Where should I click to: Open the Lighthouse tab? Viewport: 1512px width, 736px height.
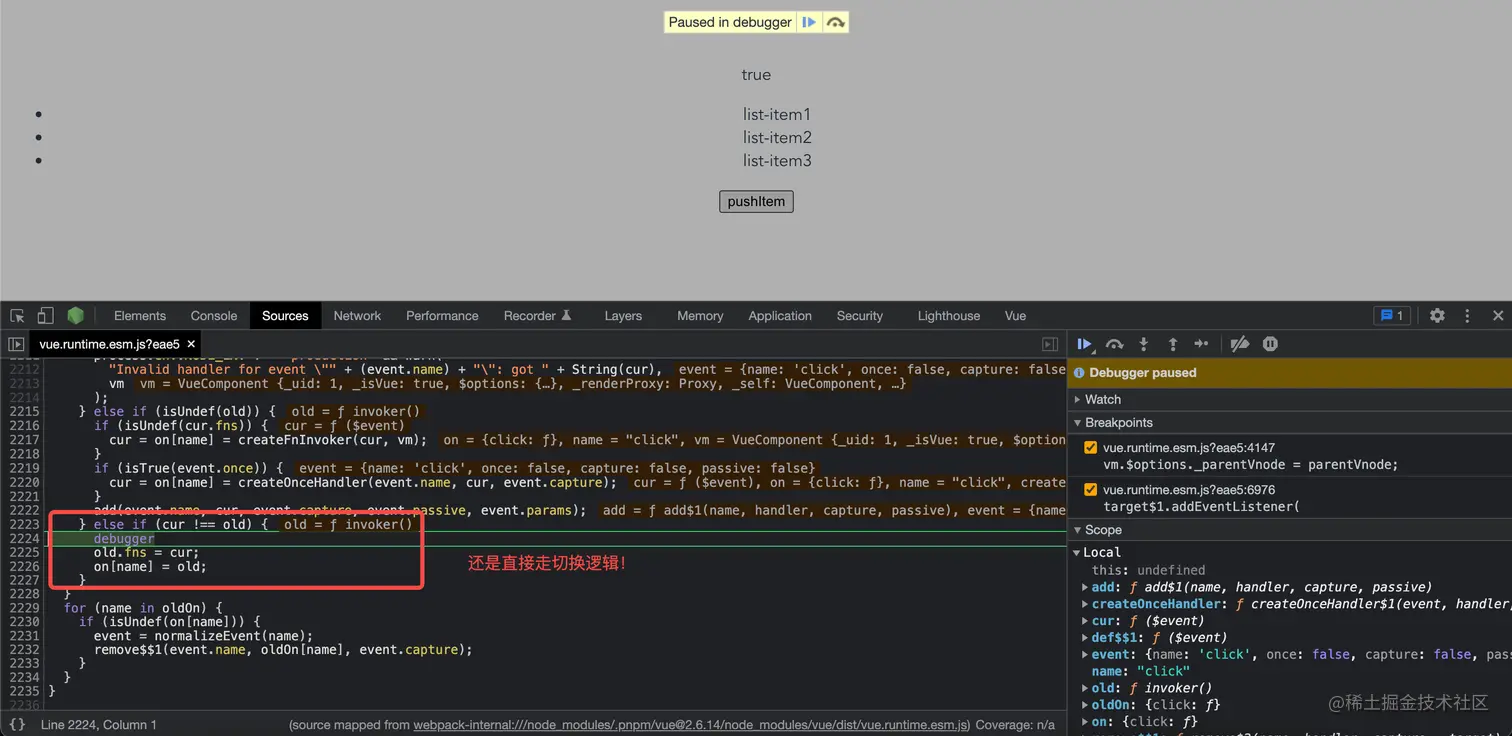tap(949, 316)
